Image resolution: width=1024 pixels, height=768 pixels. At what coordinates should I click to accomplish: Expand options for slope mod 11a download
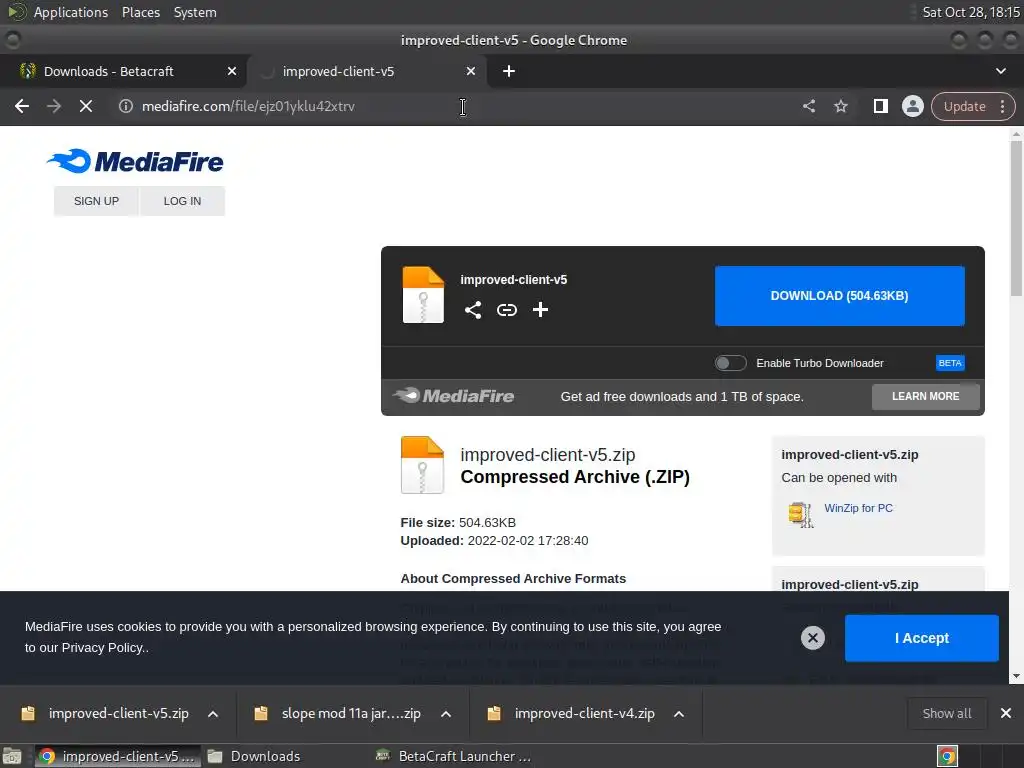(x=446, y=714)
